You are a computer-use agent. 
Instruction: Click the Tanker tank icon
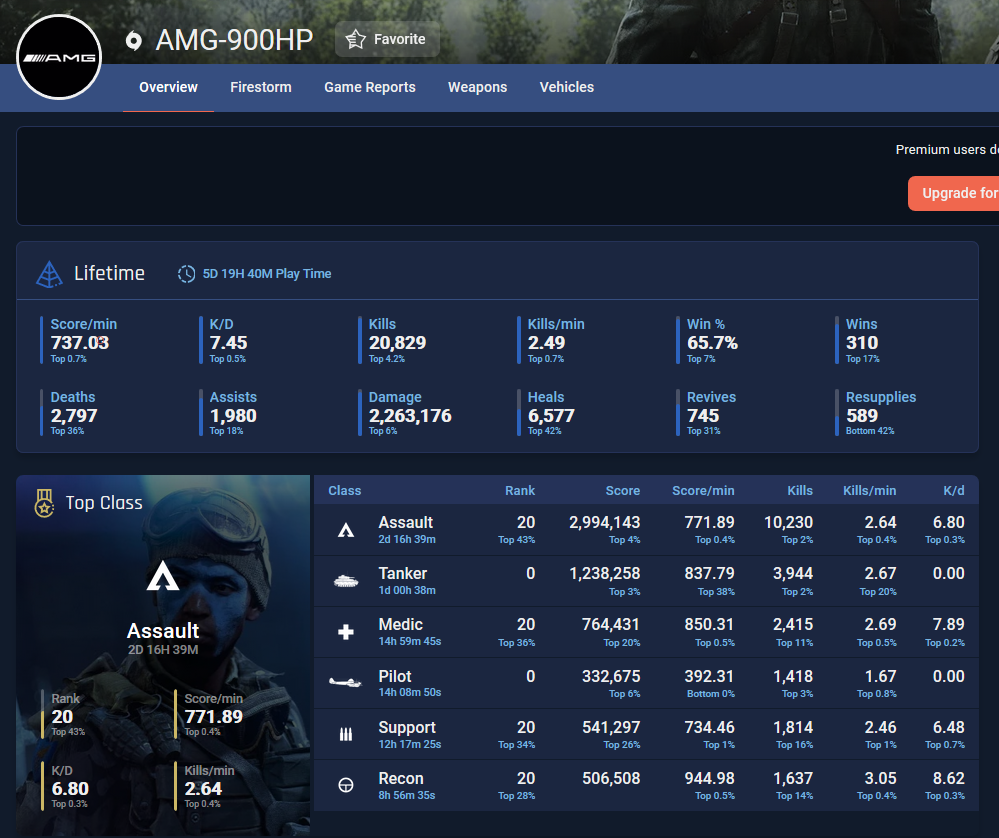[346, 581]
